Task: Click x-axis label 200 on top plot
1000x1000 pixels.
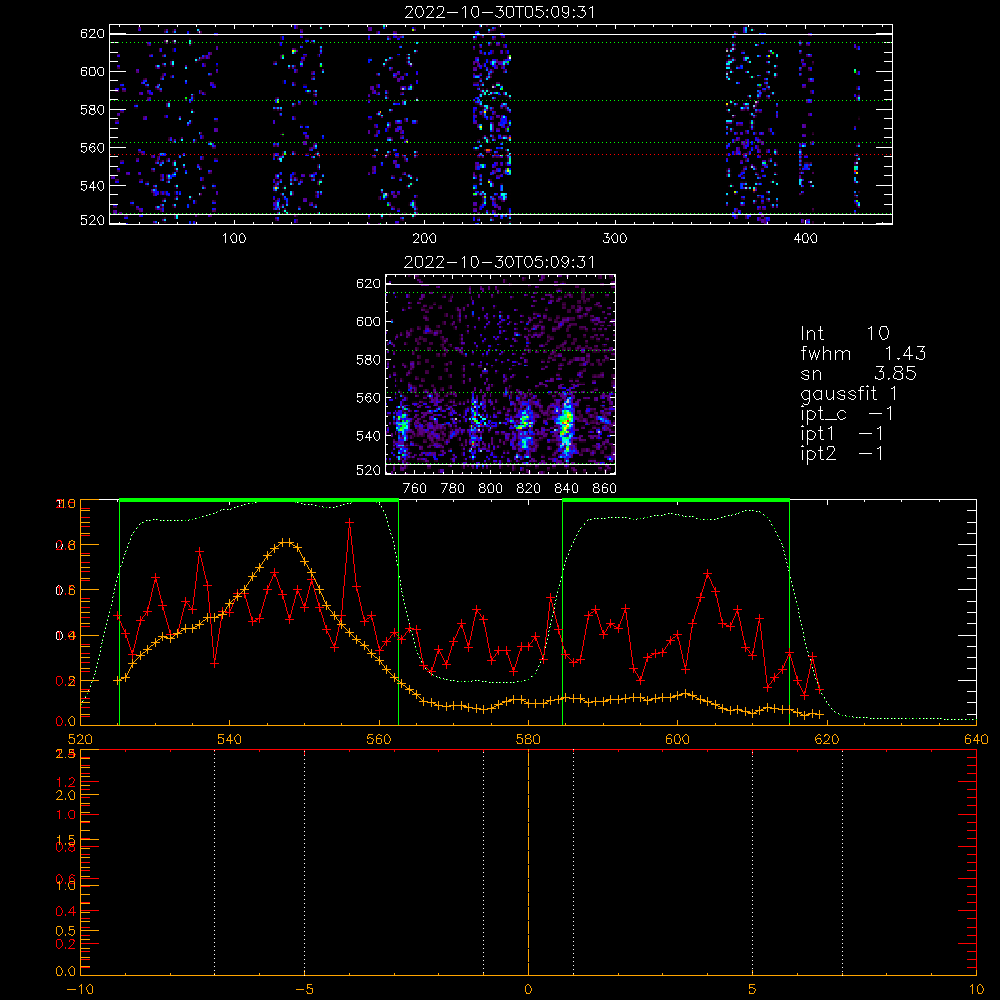Action: (x=424, y=239)
